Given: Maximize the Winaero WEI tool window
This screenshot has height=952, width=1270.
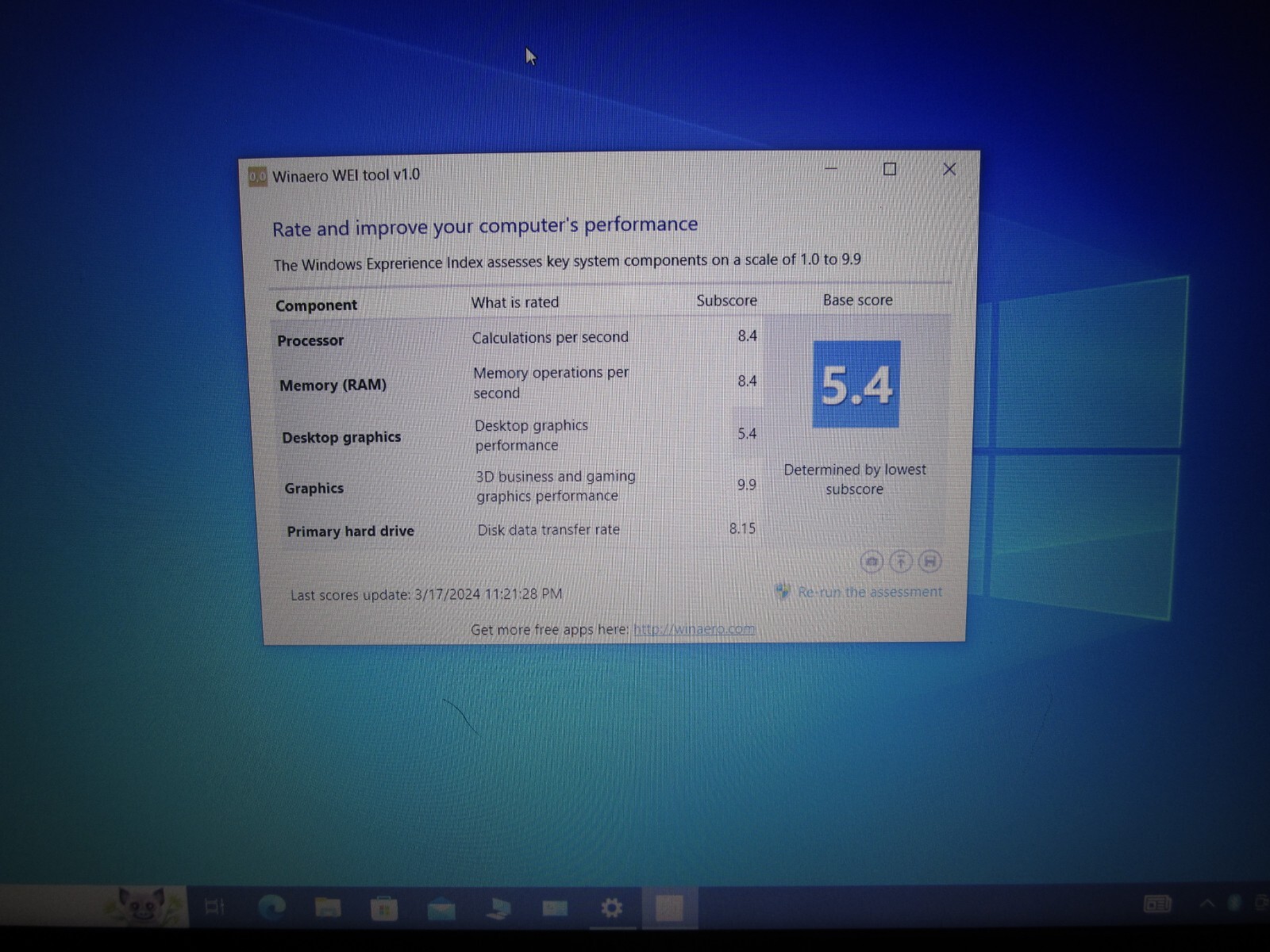Looking at the screenshot, I should (890, 169).
